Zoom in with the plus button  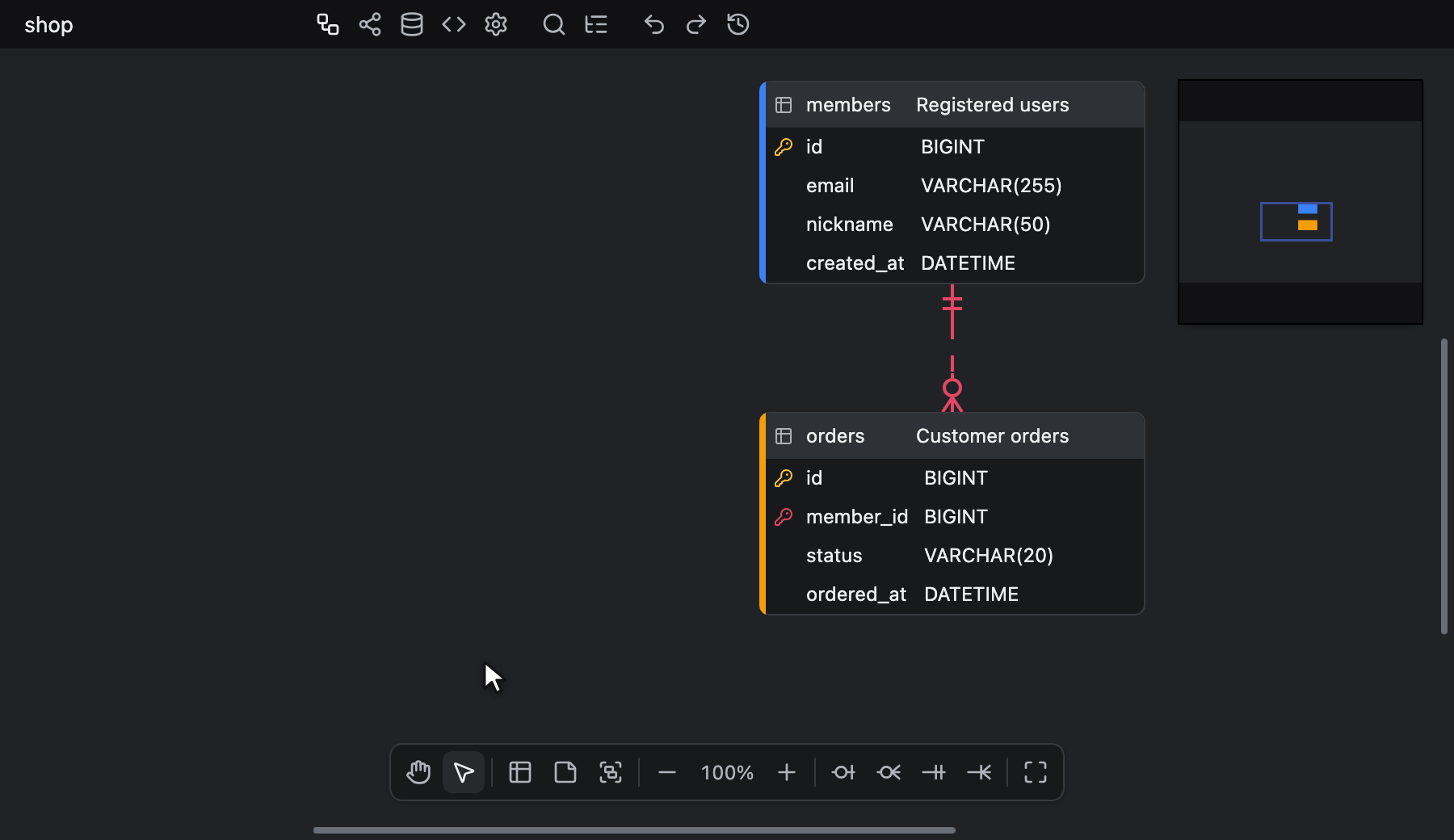pyautogui.click(x=787, y=772)
